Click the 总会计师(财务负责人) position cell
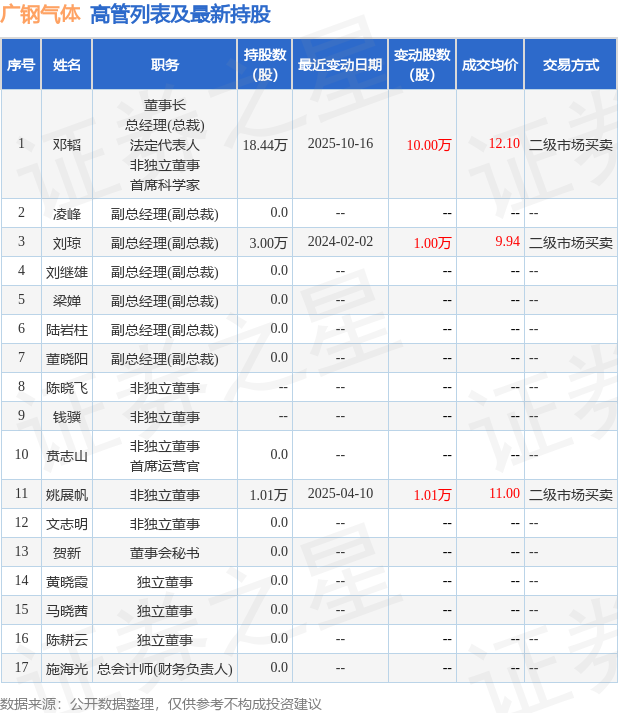 pos(165,669)
